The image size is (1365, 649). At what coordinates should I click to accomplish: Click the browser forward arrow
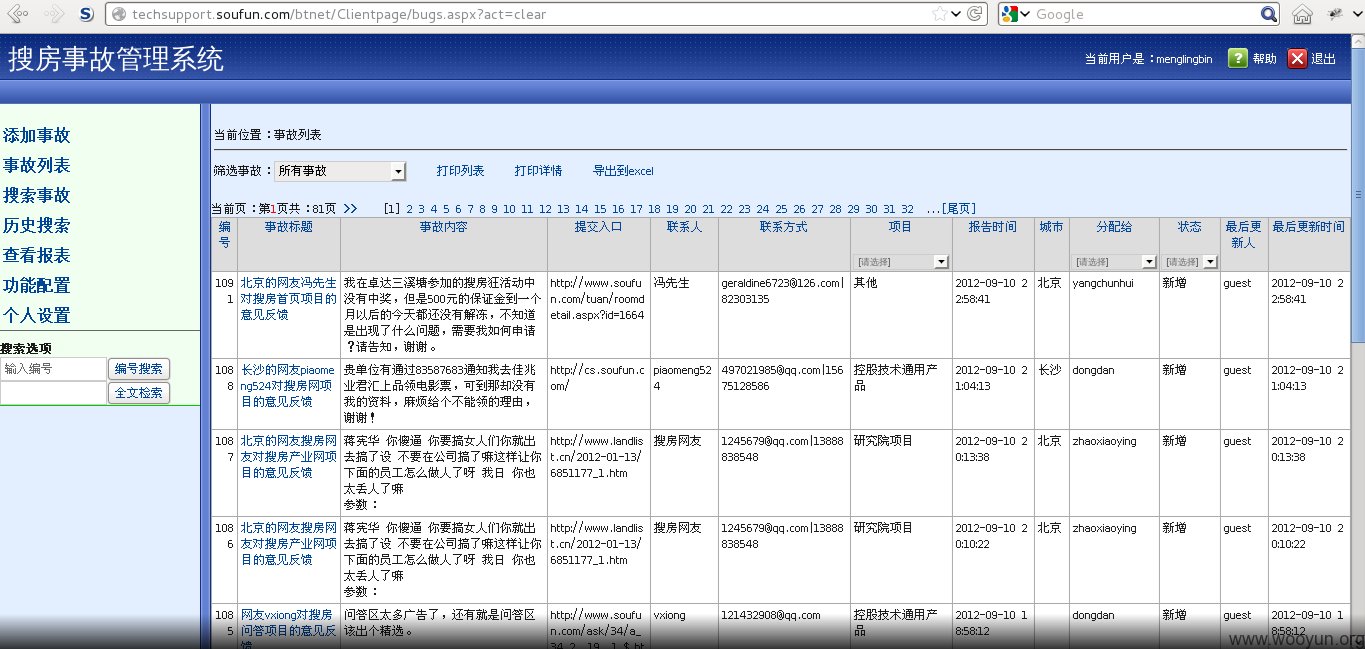coord(54,14)
